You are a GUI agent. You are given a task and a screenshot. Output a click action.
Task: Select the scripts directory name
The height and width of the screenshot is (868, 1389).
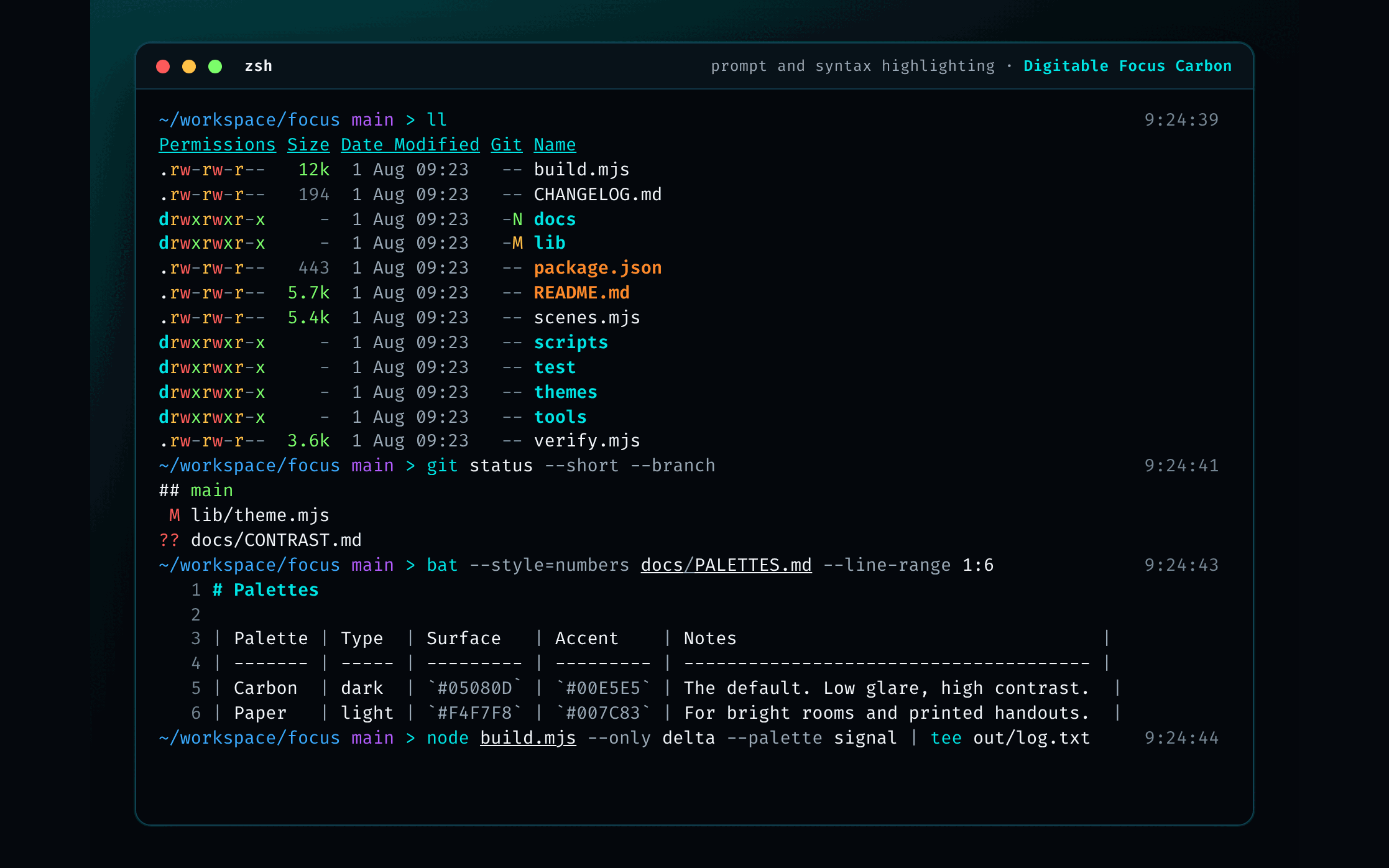tap(571, 343)
